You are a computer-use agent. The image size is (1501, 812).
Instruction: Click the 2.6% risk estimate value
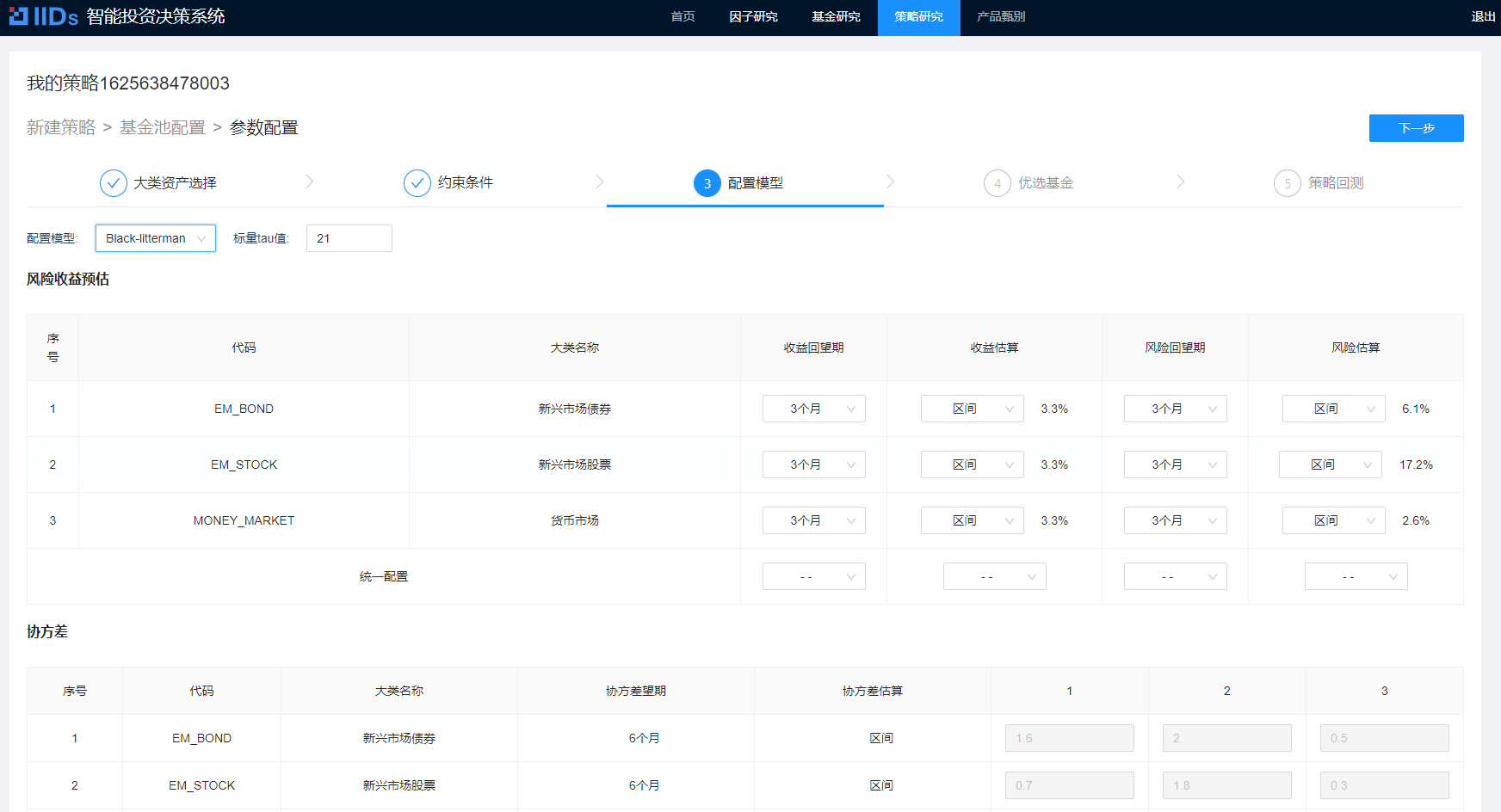point(1416,520)
